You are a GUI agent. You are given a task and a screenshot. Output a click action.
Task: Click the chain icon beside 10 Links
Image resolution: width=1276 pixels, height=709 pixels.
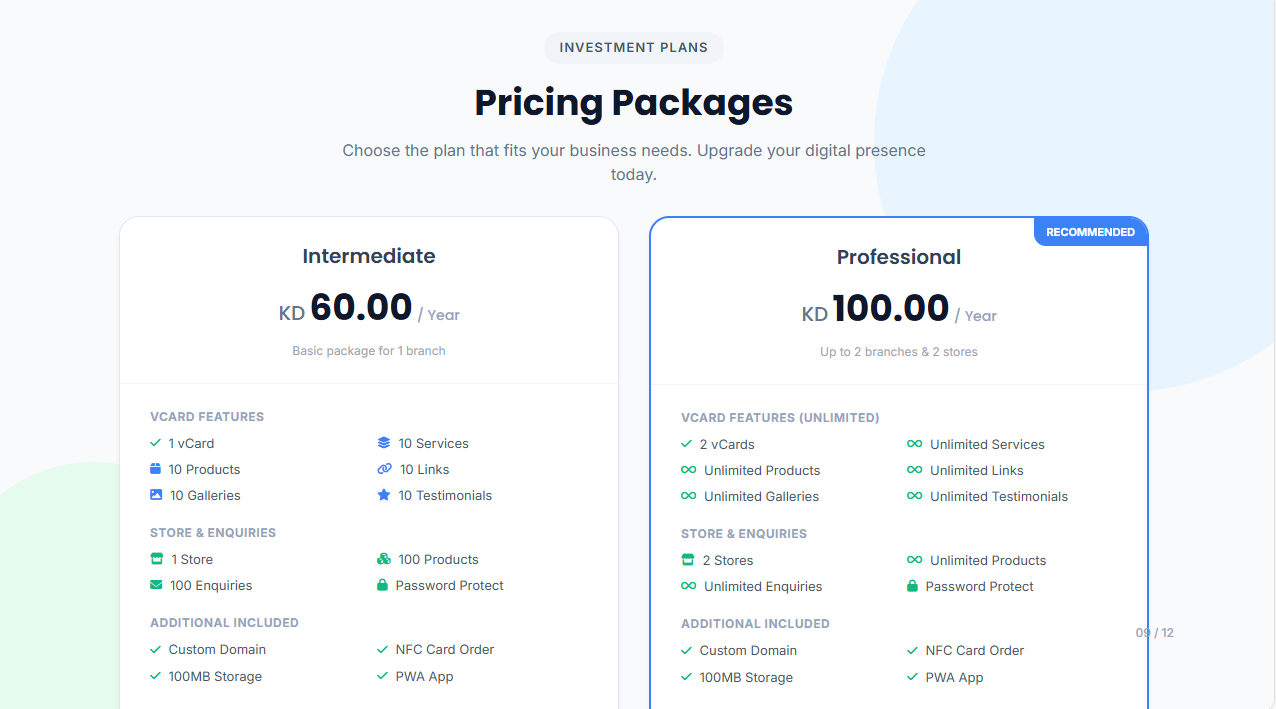[x=385, y=469]
